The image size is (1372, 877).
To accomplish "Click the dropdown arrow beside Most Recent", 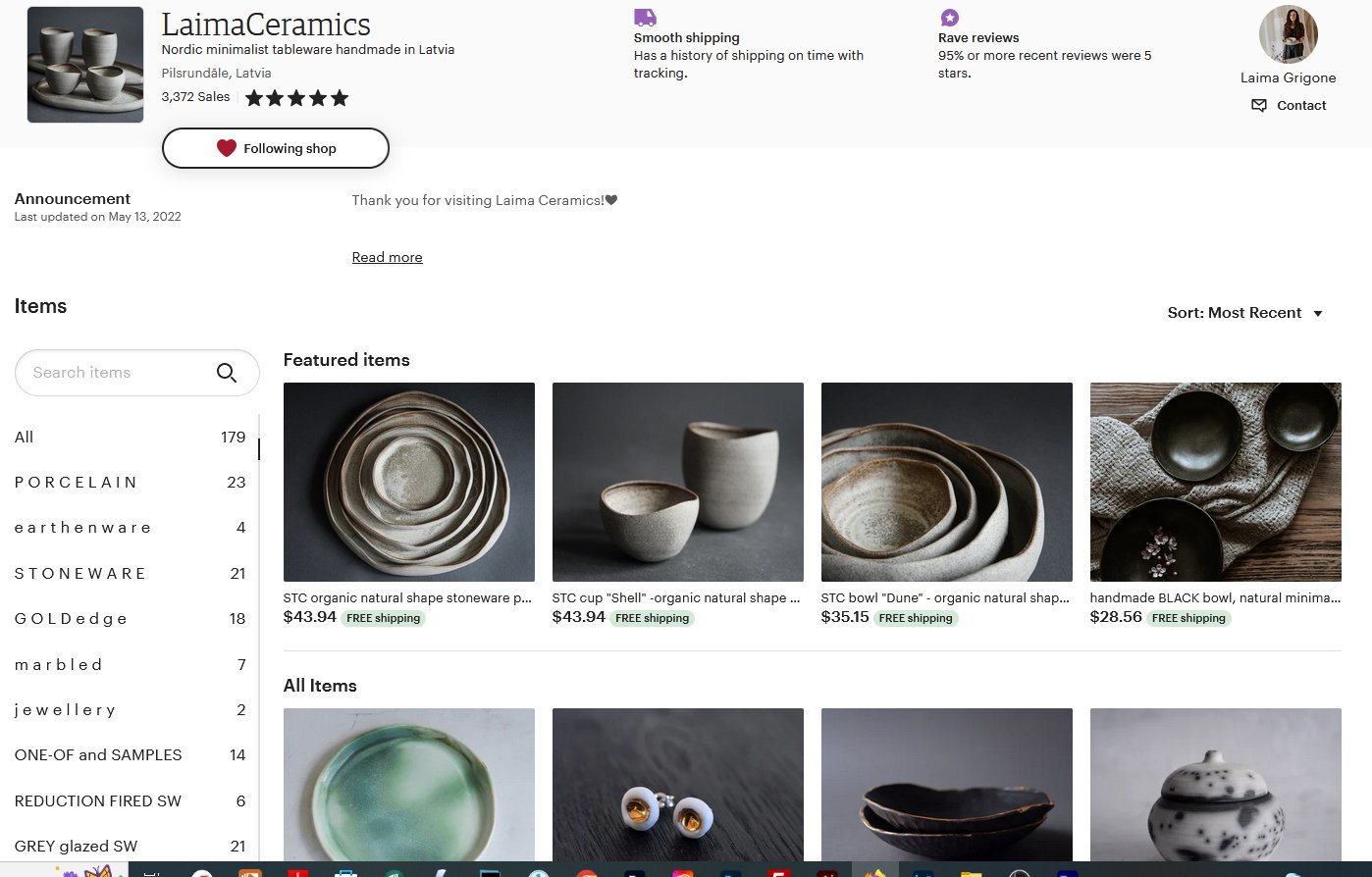I will coord(1318,314).
